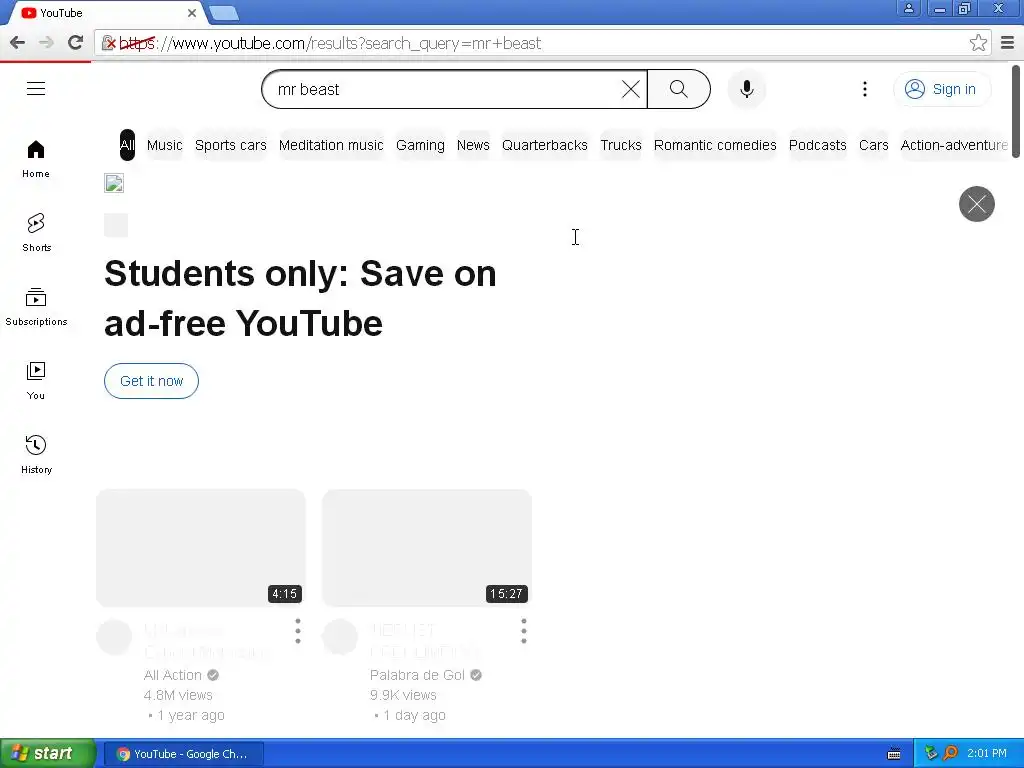Open YouTube settings three-dot menu
Image resolution: width=1024 pixels, height=768 pixels.
point(865,89)
